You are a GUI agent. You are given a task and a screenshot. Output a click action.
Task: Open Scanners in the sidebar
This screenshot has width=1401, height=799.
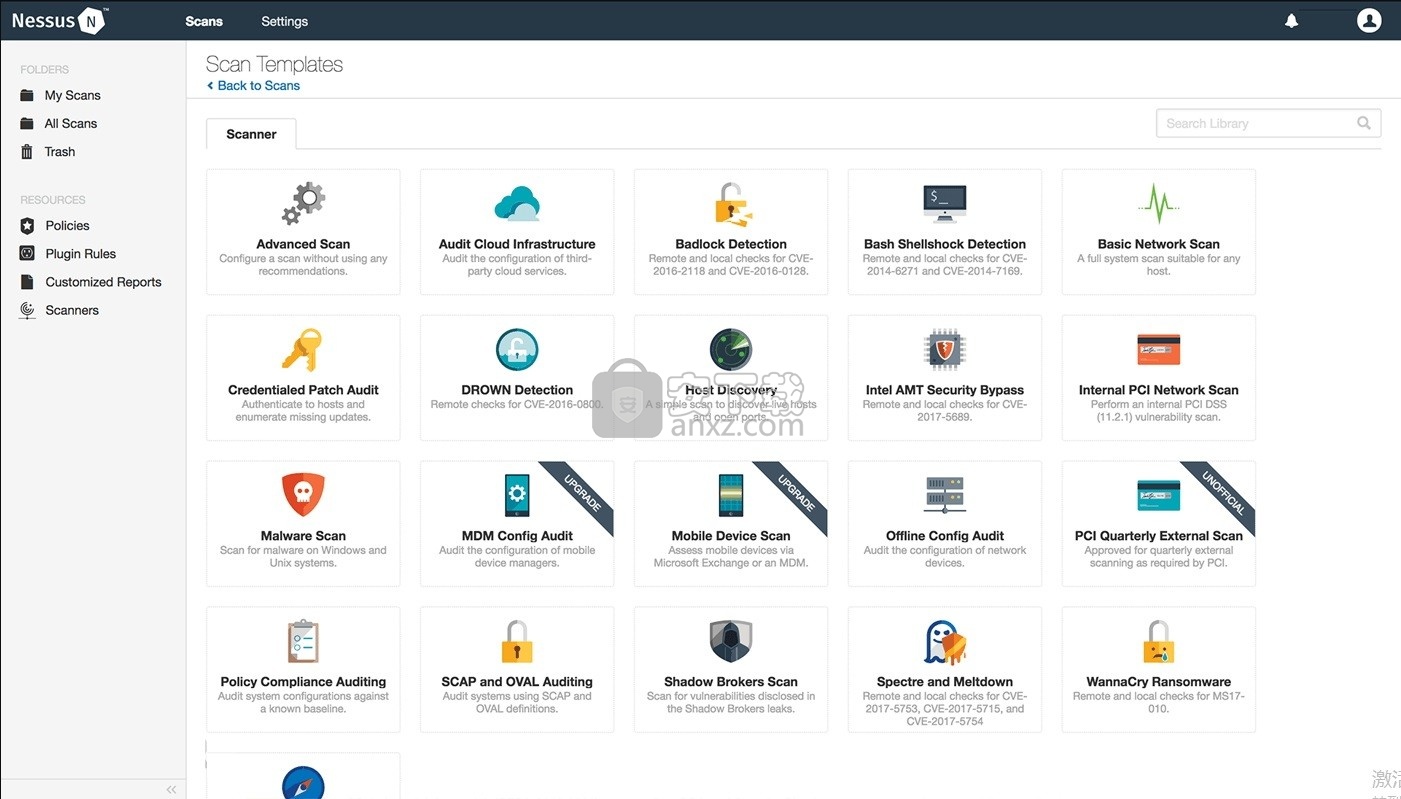[72, 310]
